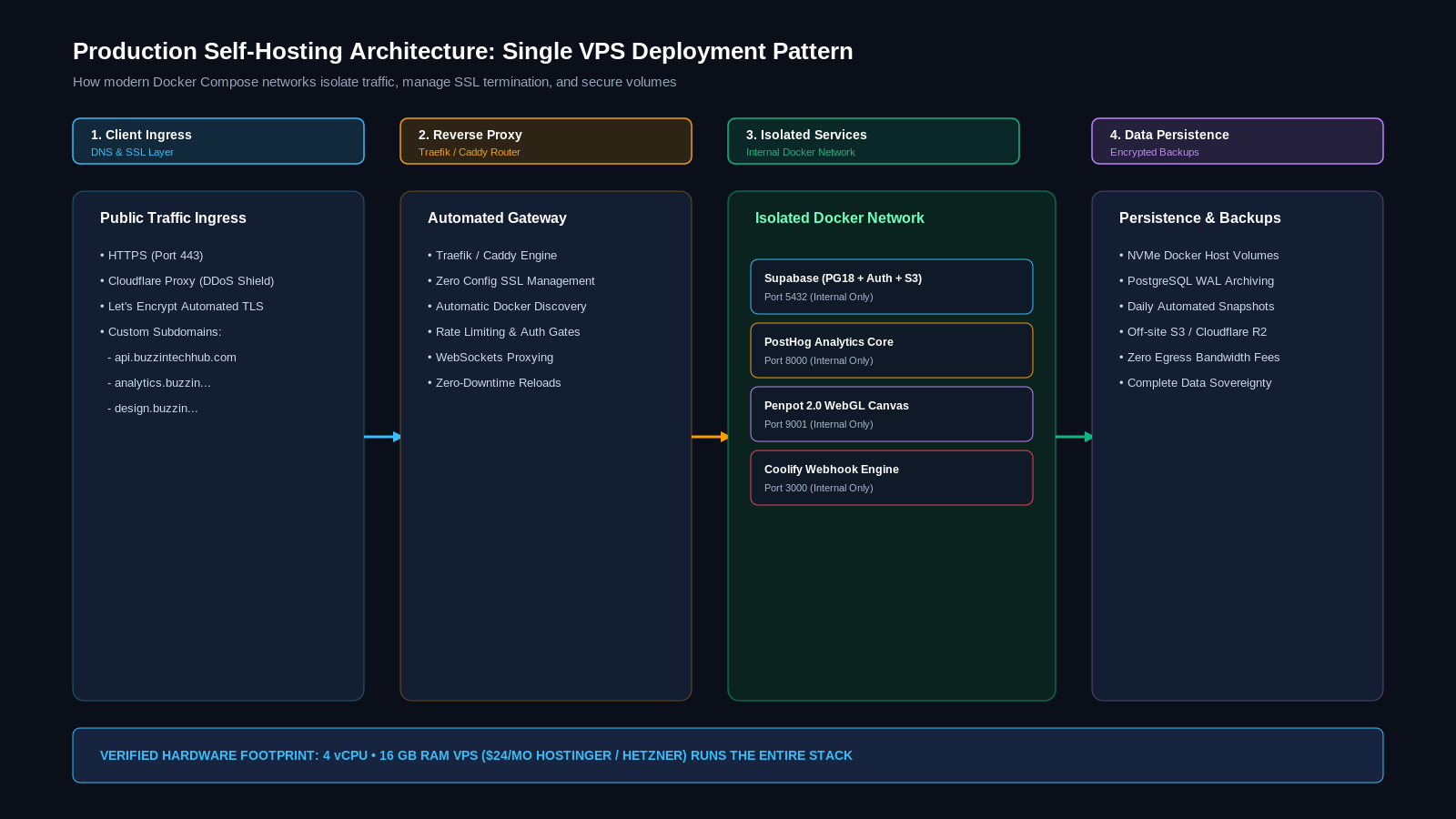Click 'Automatic Docker Discovery' bullet
This screenshot has height=819, width=1456.
point(508,307)
